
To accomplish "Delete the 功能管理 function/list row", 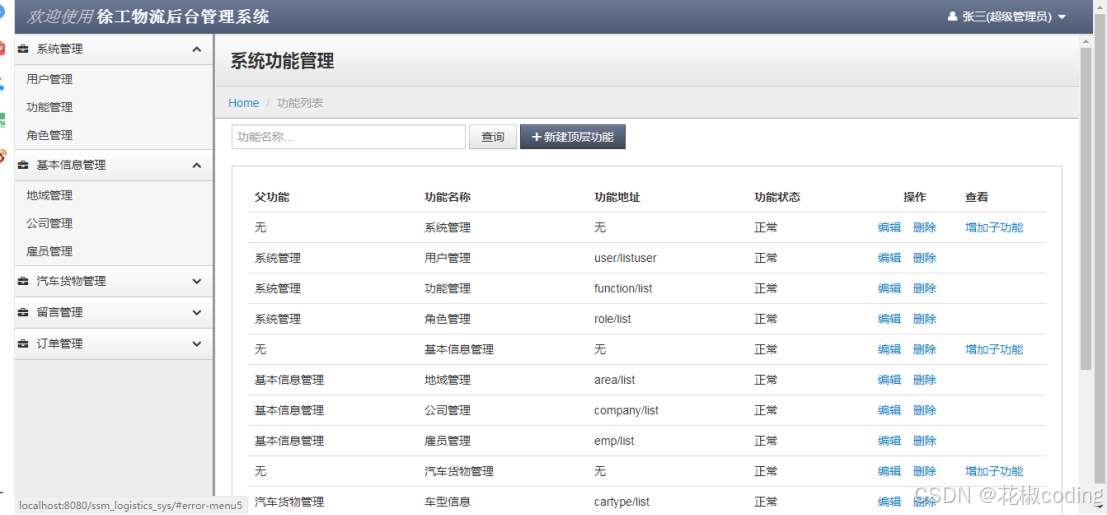I will click(x=925, y=288).
